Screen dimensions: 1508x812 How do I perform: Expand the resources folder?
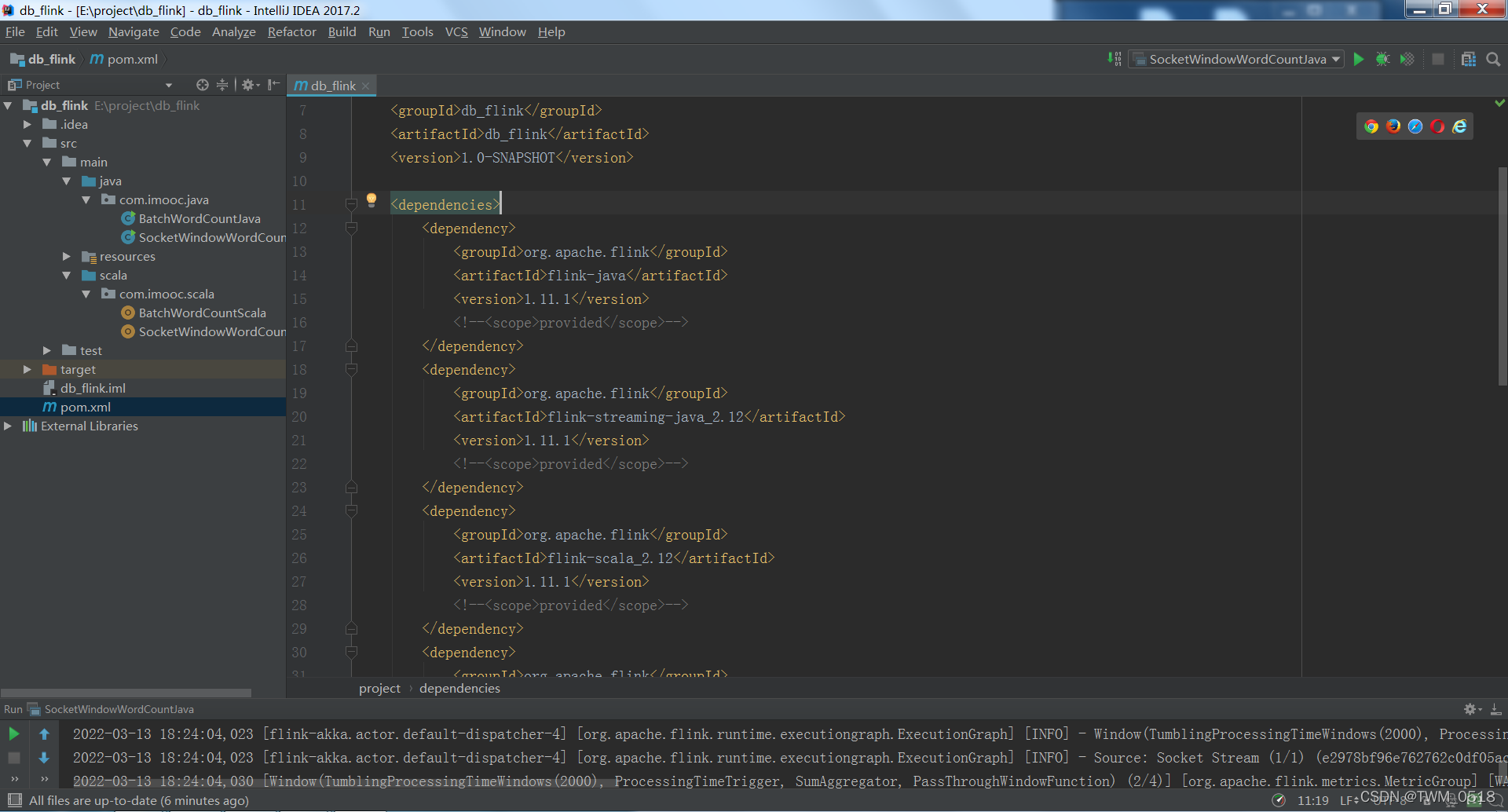point(67,256)
